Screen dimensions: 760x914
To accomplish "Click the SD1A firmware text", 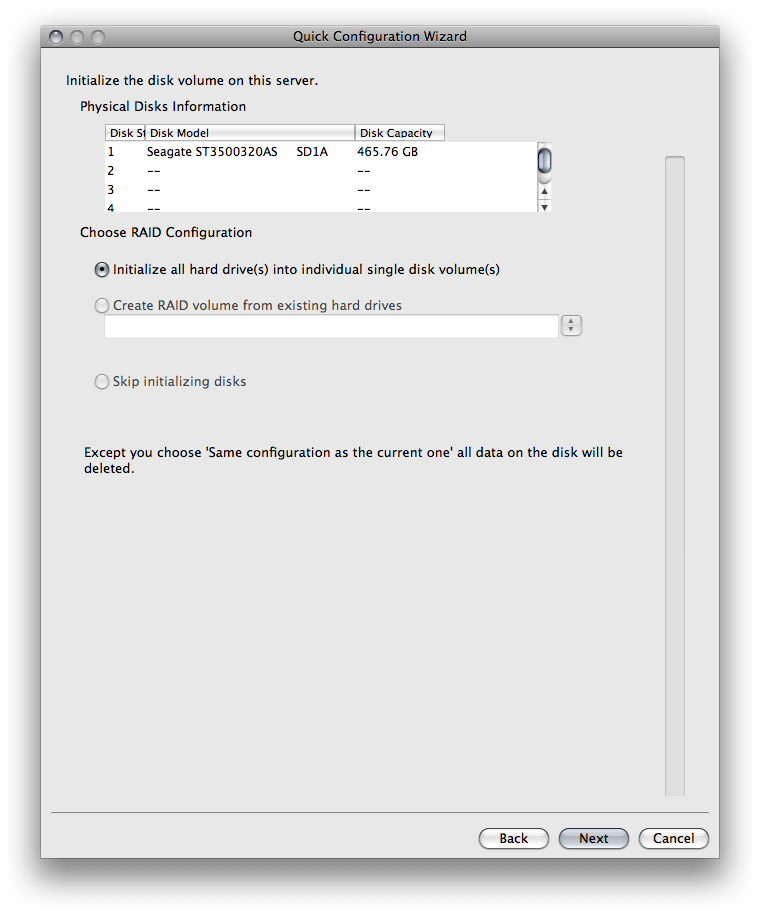I will point(312,152).
